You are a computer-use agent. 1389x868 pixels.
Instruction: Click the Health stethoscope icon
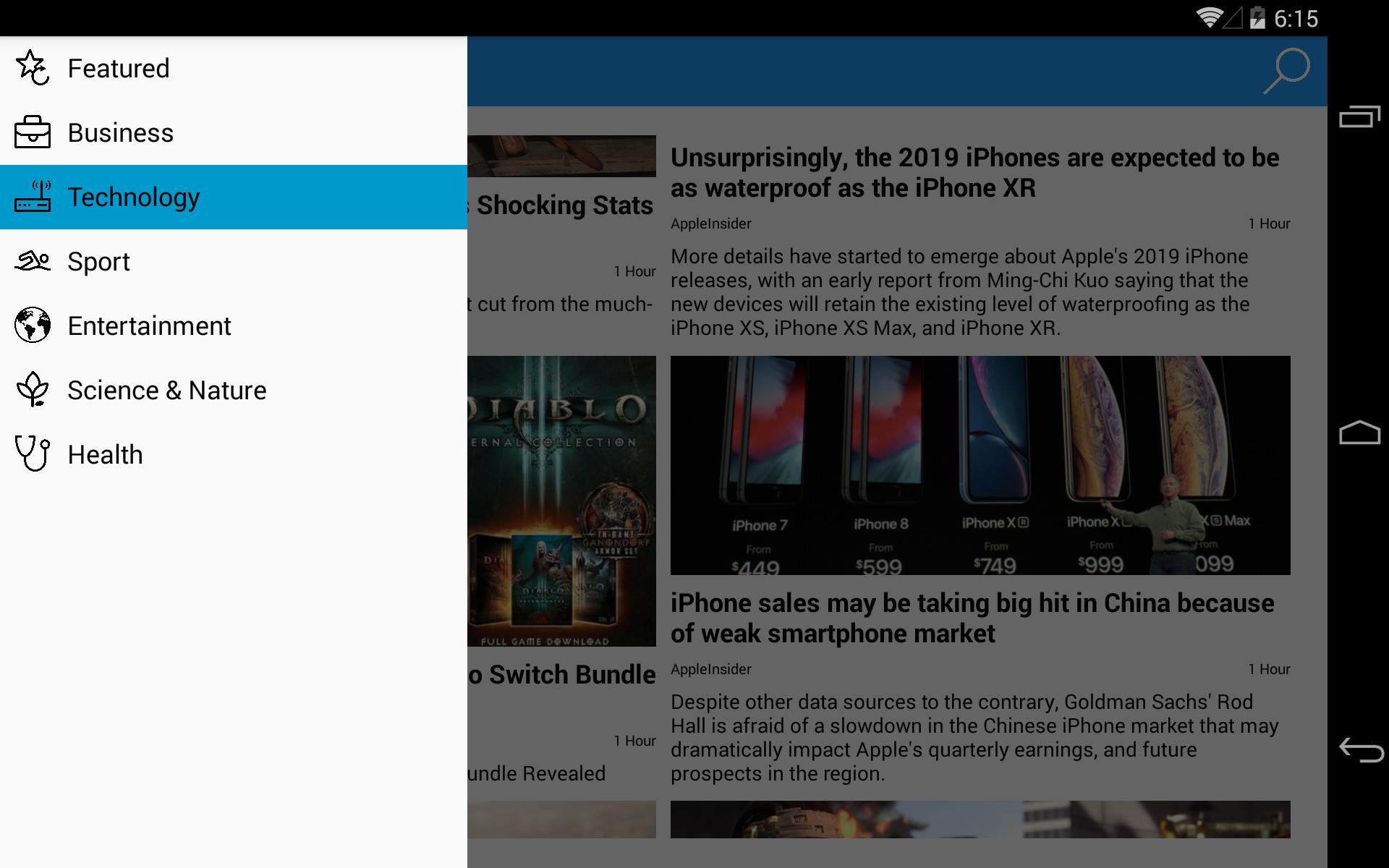[33, 454]
